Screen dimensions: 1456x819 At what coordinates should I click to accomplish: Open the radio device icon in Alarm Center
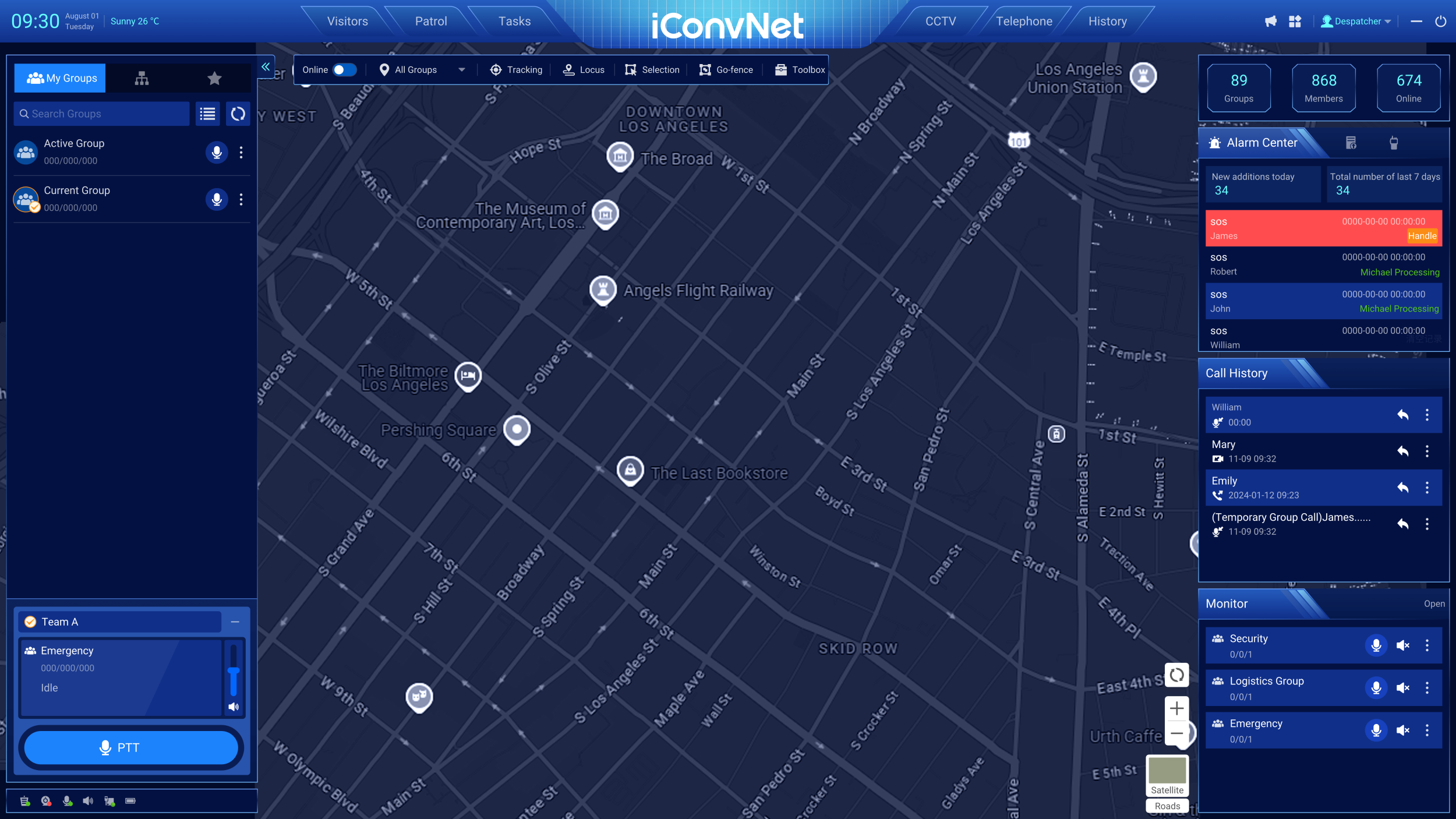(1394, 143)
